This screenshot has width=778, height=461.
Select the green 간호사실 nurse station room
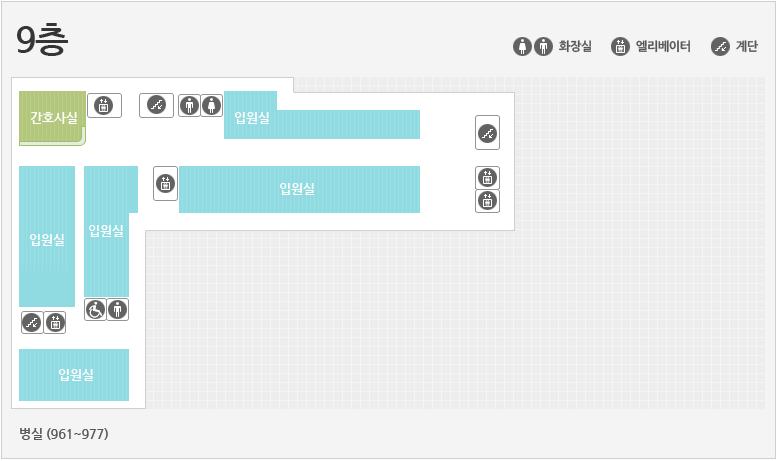pos(53,118)
